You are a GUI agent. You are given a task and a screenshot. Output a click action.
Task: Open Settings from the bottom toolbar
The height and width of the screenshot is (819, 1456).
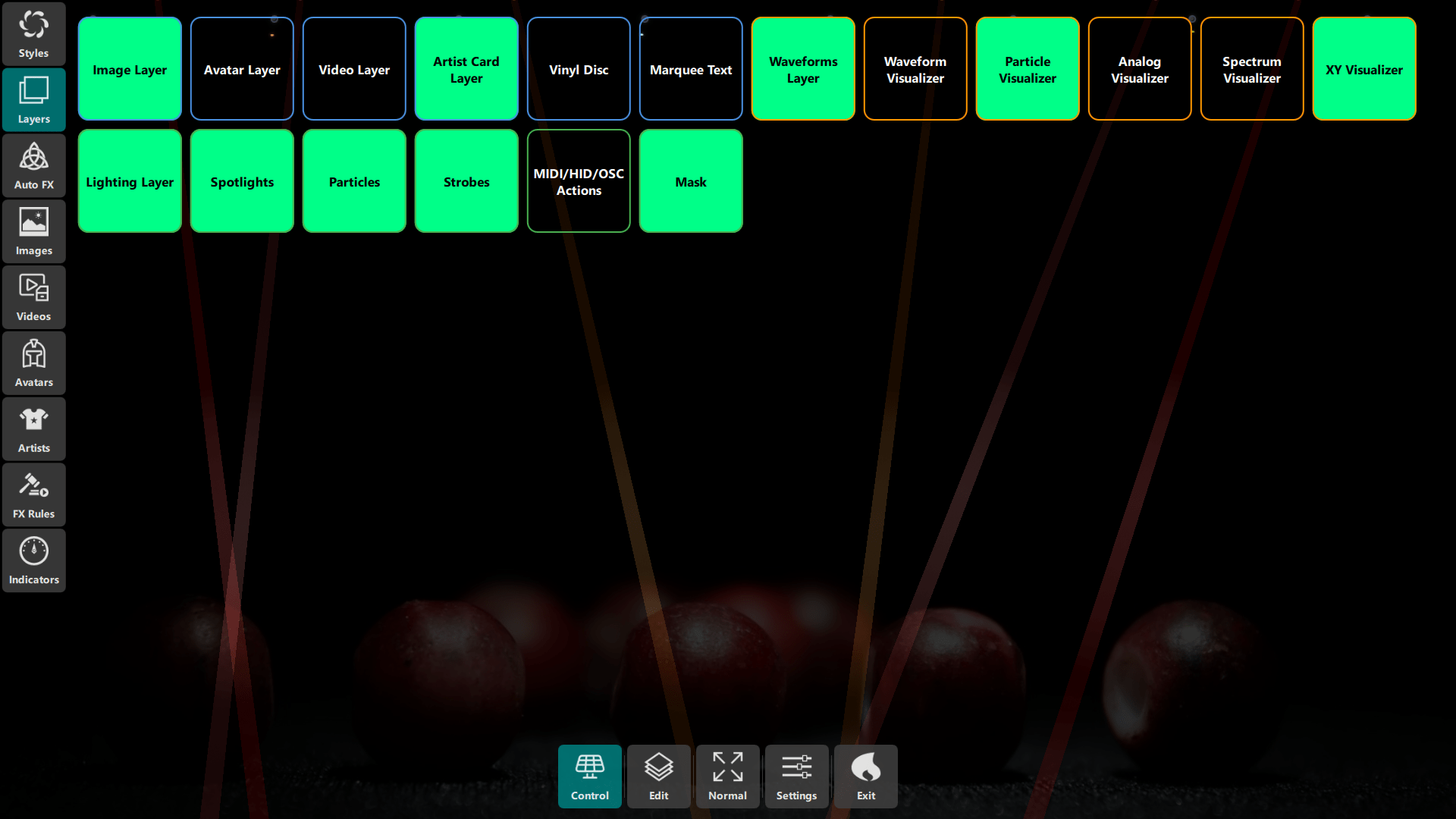coord(796,776)
